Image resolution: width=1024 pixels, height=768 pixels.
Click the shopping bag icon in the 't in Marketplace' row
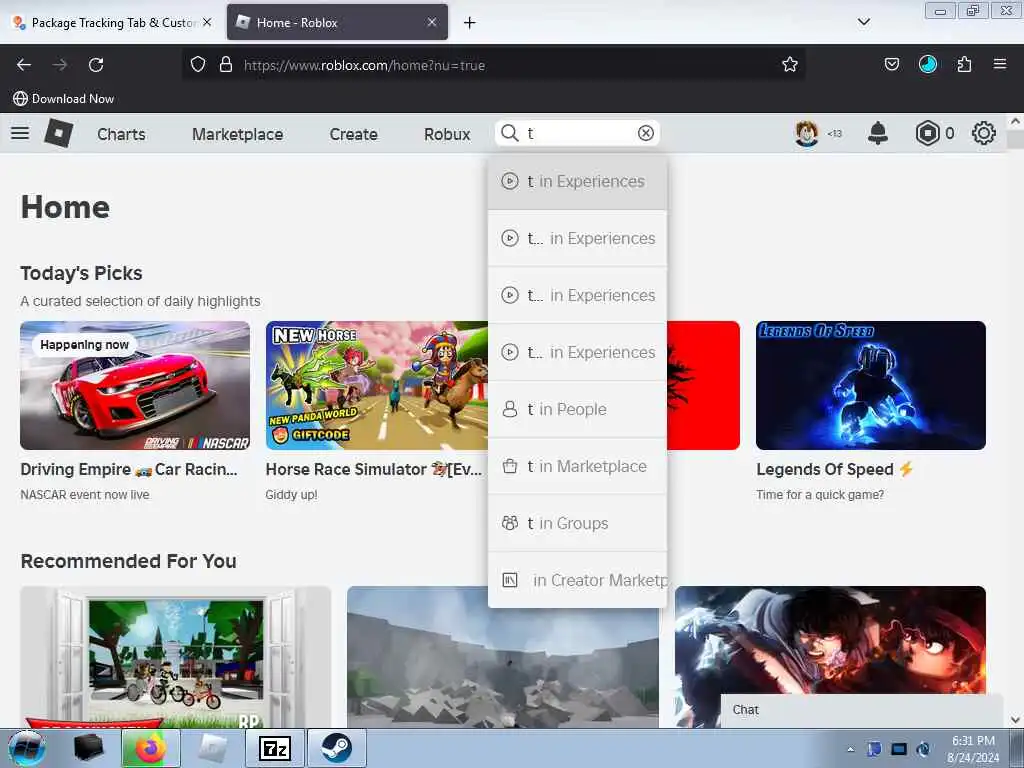pyautogui.click(x=509, y=466)
